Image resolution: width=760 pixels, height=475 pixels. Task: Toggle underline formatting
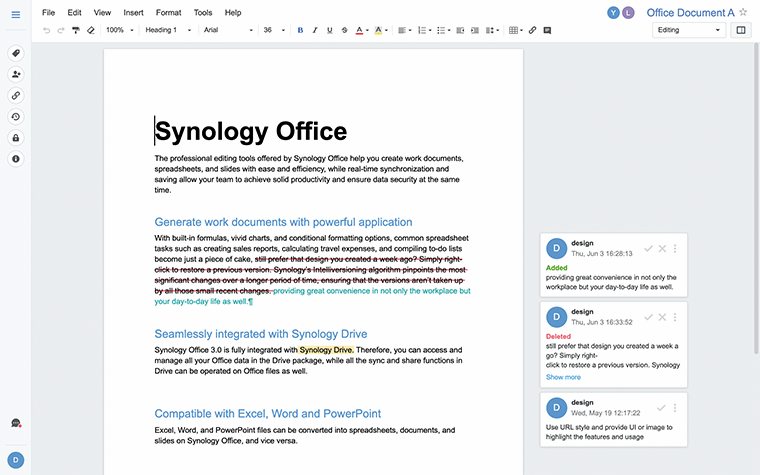click(x=330, y=30)
